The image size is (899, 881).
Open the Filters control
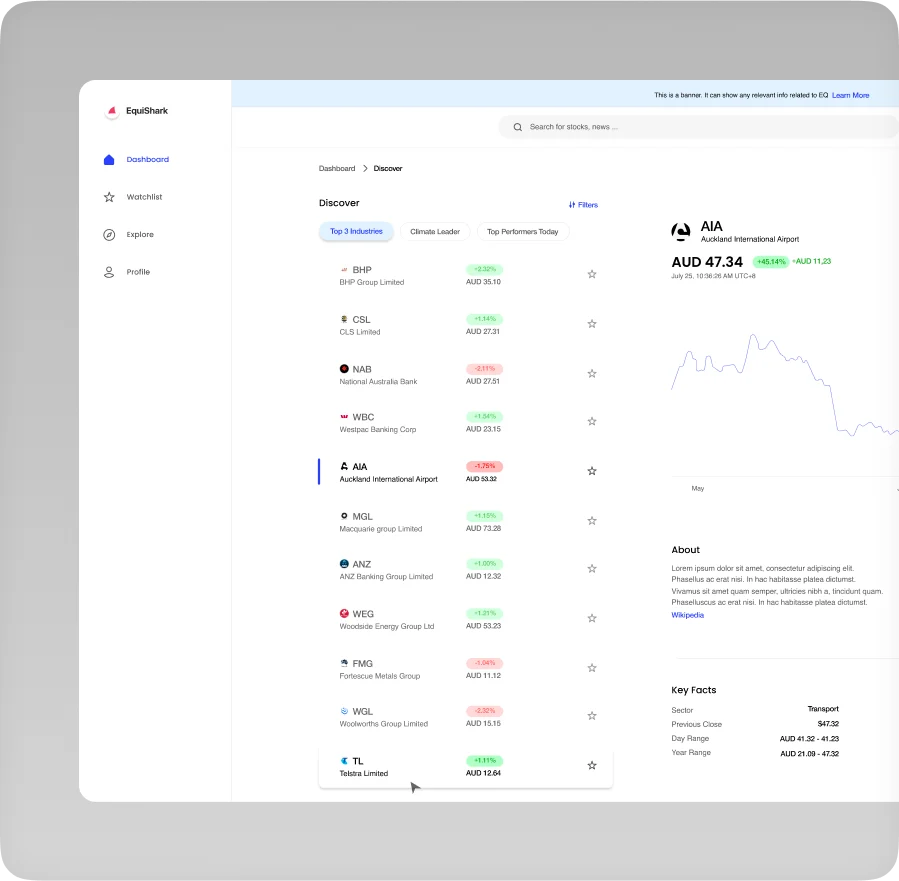tap(583, 205)
